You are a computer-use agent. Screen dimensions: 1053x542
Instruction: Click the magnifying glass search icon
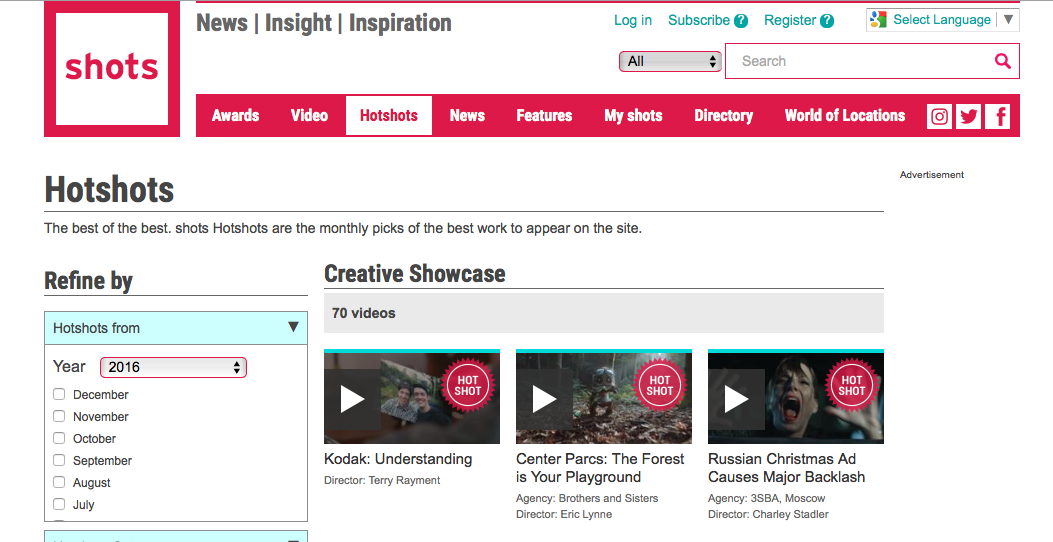[x=1003, y=61]
